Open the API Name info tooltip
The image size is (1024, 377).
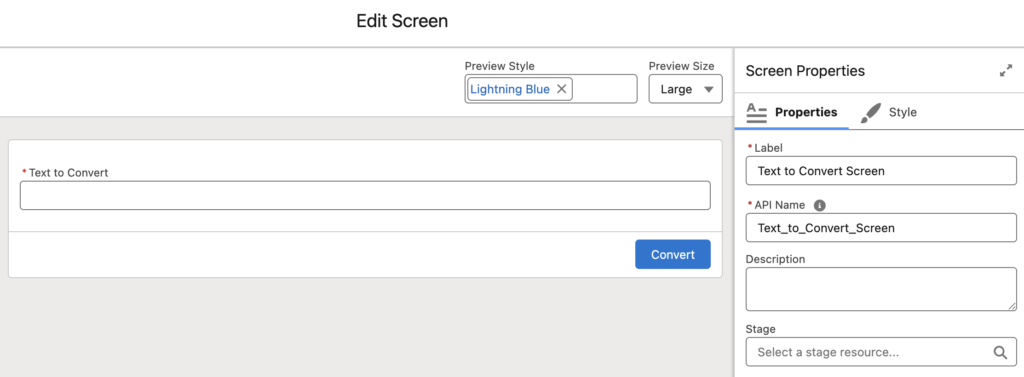(820, 205)
